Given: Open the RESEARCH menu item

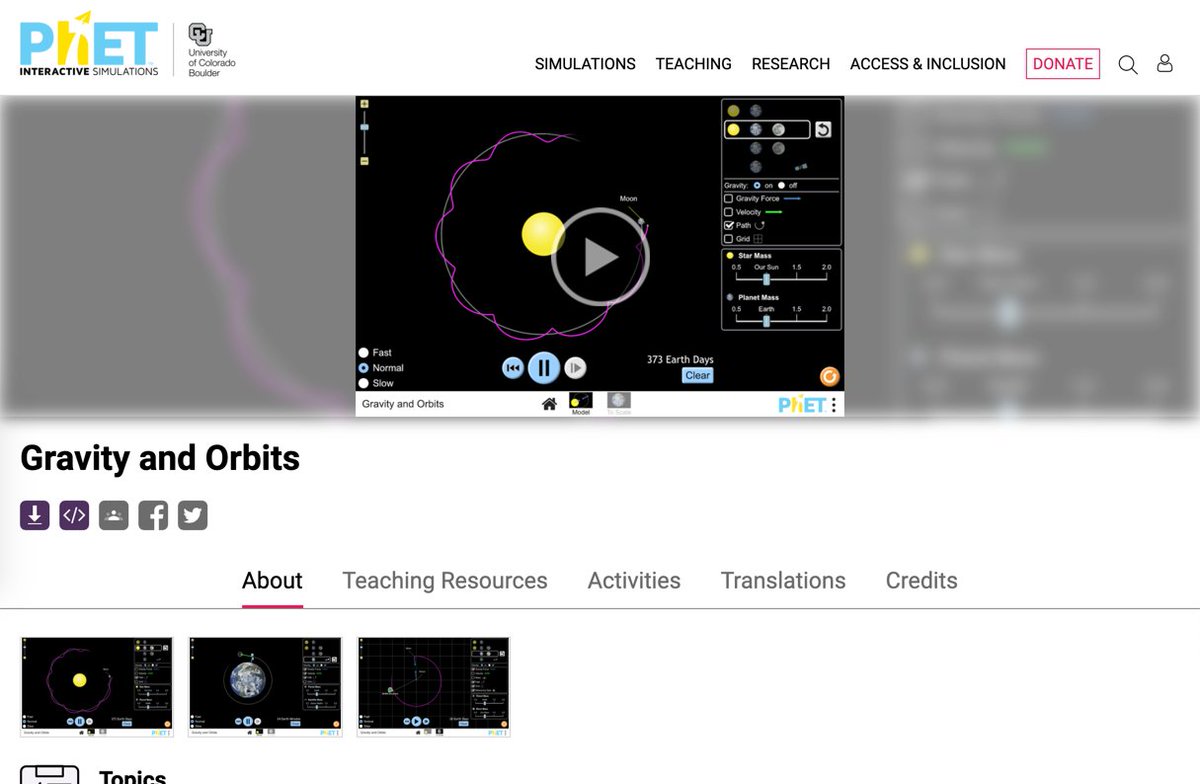Looking at the screenshot, I should click(790, 63).
